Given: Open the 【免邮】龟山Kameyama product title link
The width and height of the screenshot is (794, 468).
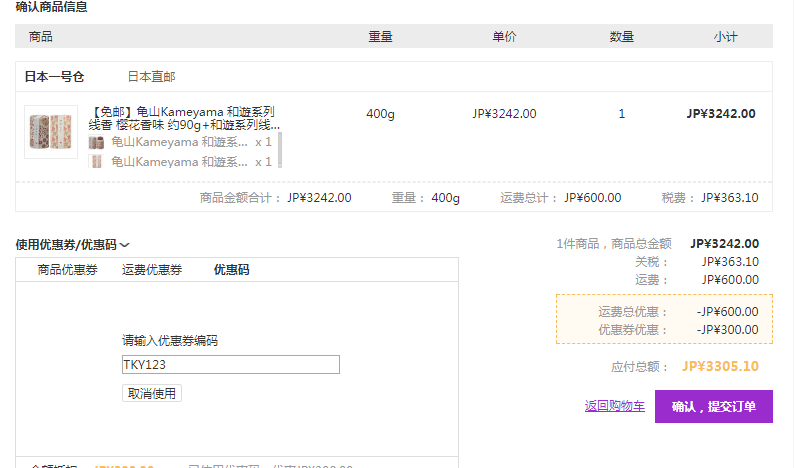Looking at the screenshot, I should point(184,118).
